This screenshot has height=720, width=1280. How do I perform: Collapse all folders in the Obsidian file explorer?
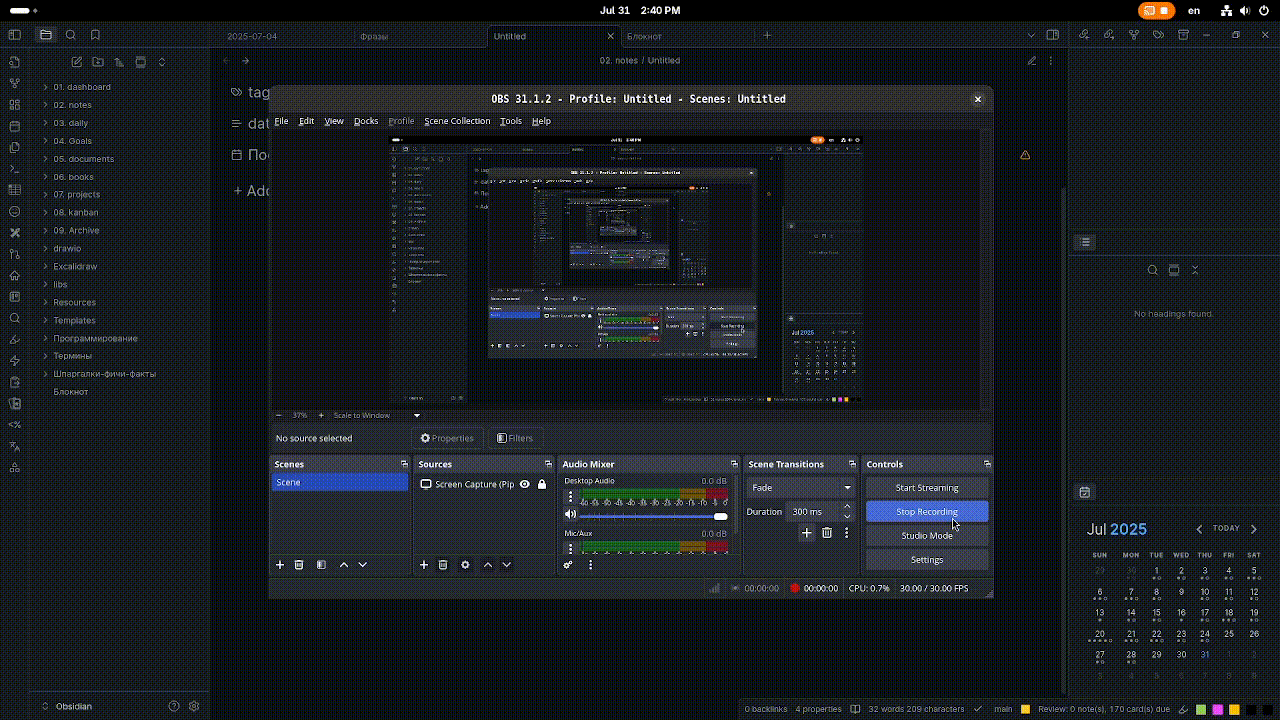click(162, 62)
